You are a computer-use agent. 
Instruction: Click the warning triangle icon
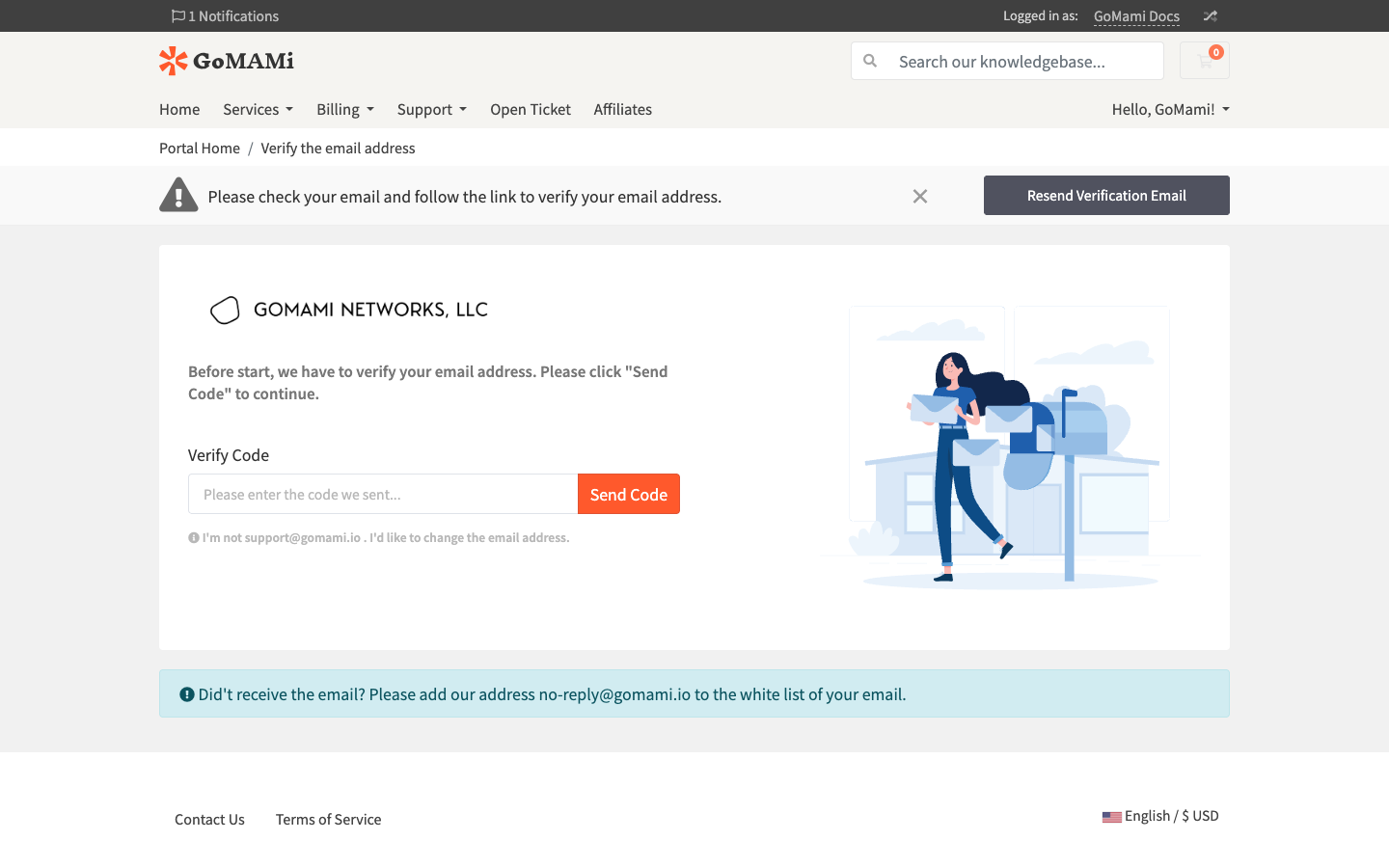coord(178,195)
